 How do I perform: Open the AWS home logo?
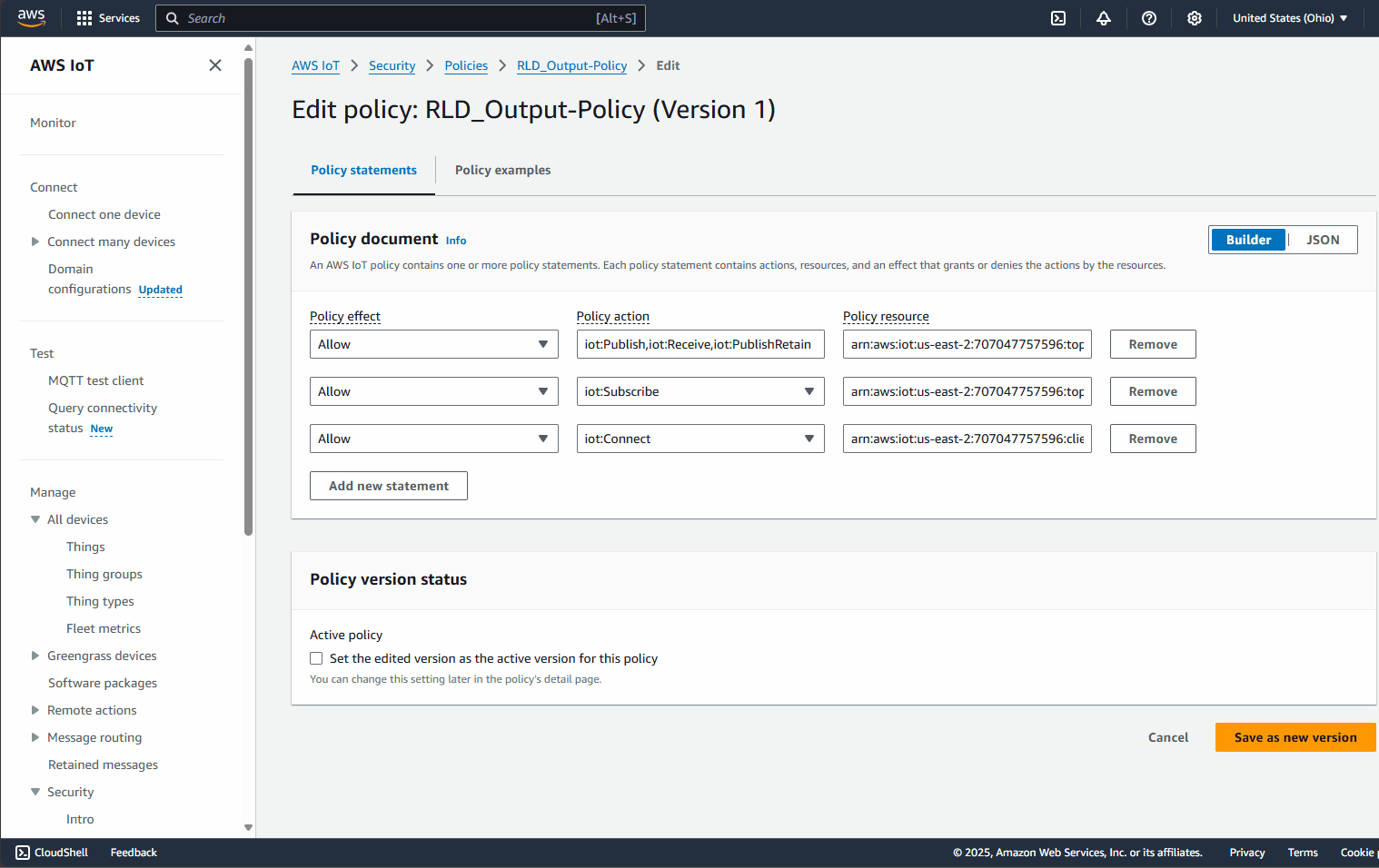31,18
